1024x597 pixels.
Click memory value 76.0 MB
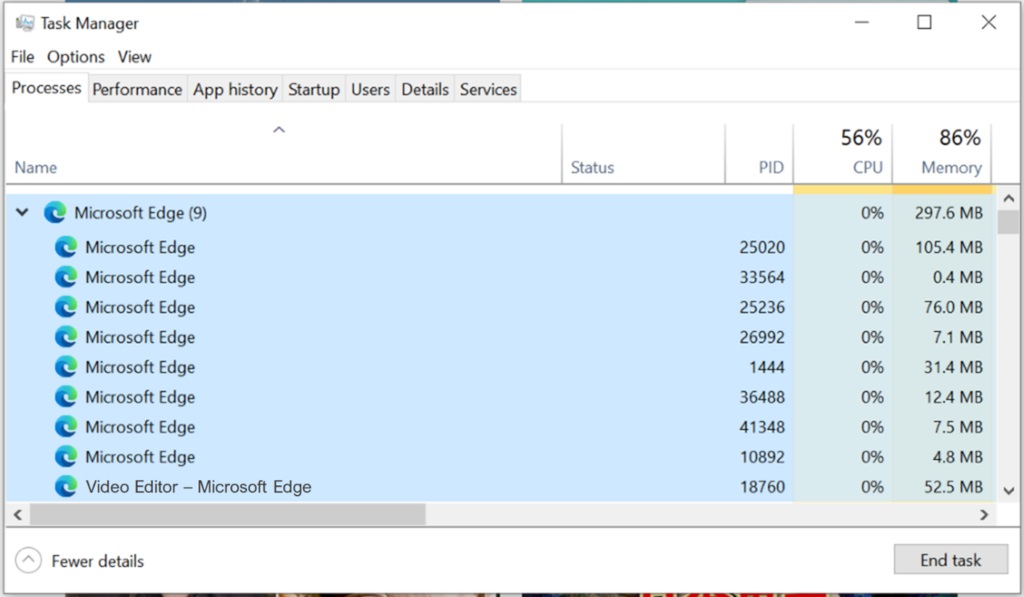[953, 308]
